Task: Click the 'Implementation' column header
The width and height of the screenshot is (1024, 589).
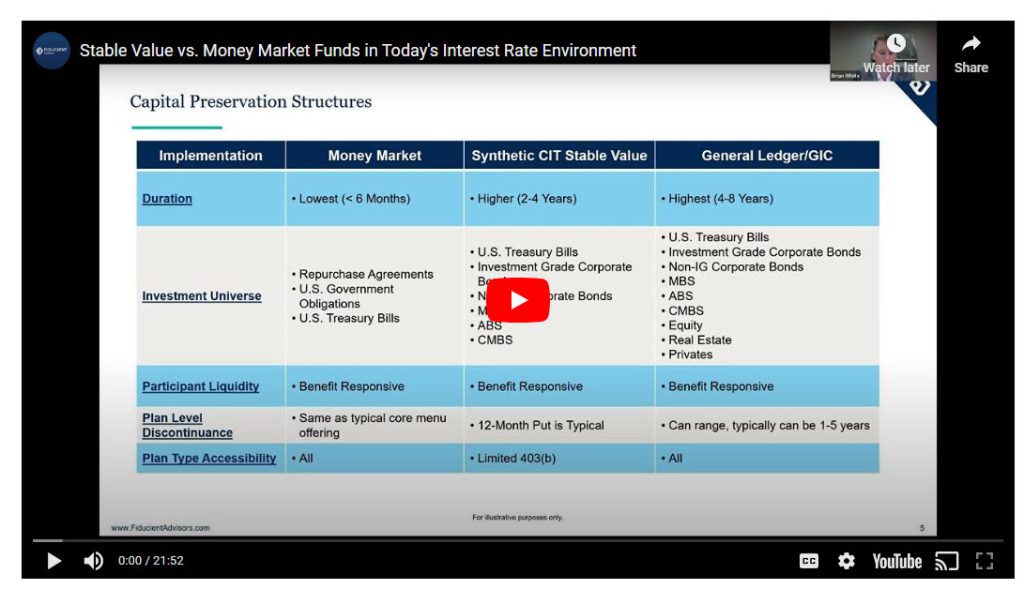Action: (x=210, y=155)
